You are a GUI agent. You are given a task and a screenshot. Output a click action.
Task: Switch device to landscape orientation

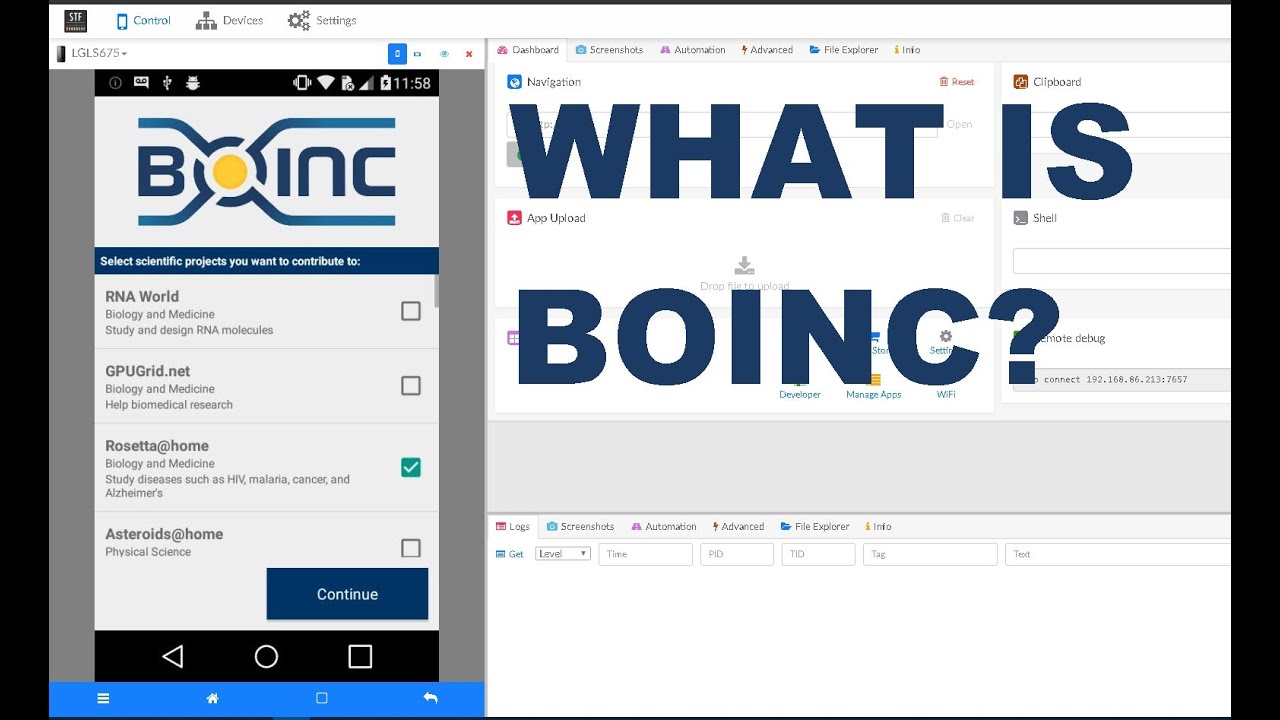418,54
